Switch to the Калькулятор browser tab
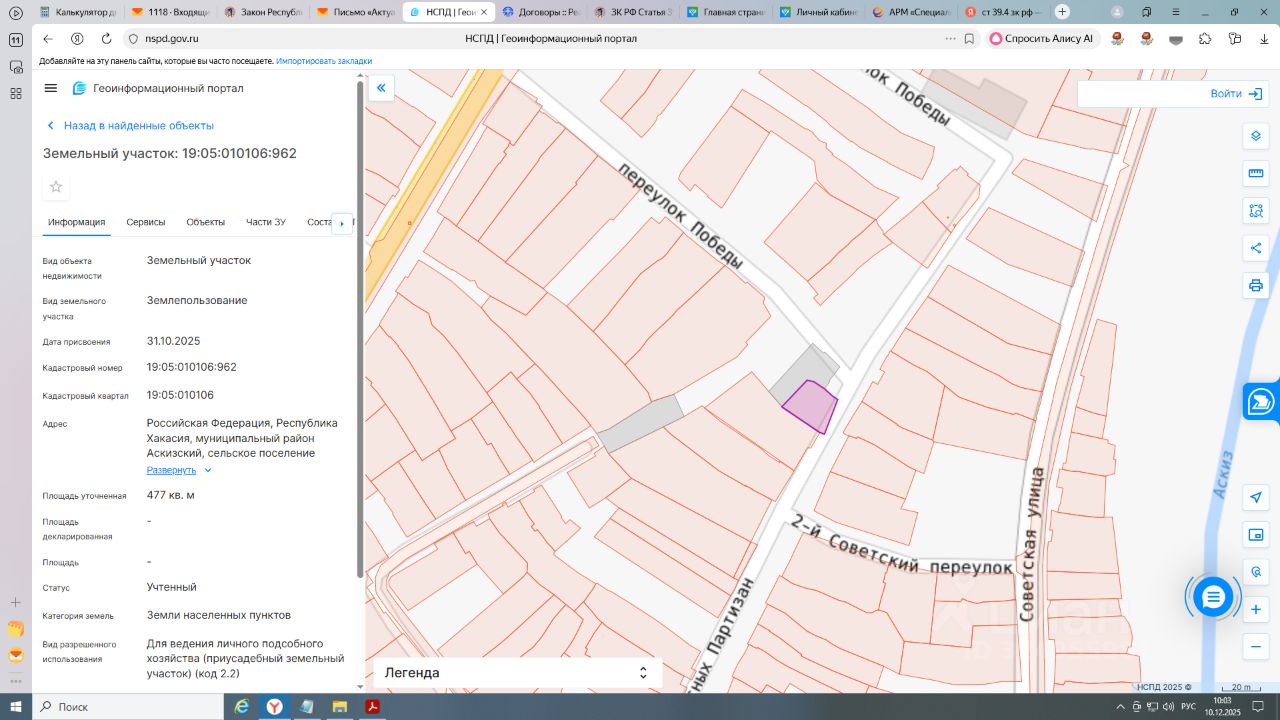This screenshot has height=720, width=1280. click(76, 12)
